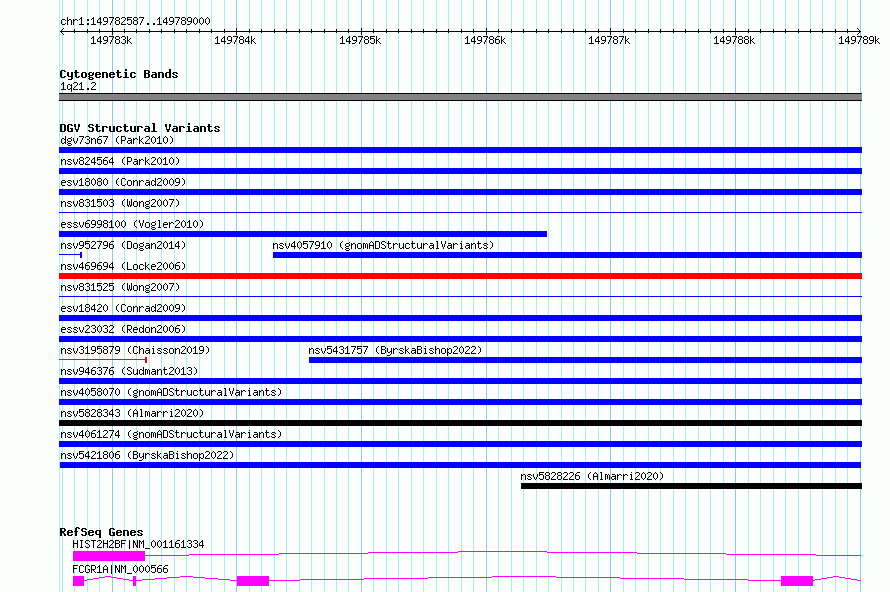Click the blue dgv73n67 variant bar
The height and width of the screenshot is (592, 890).
tap(460, 150)
